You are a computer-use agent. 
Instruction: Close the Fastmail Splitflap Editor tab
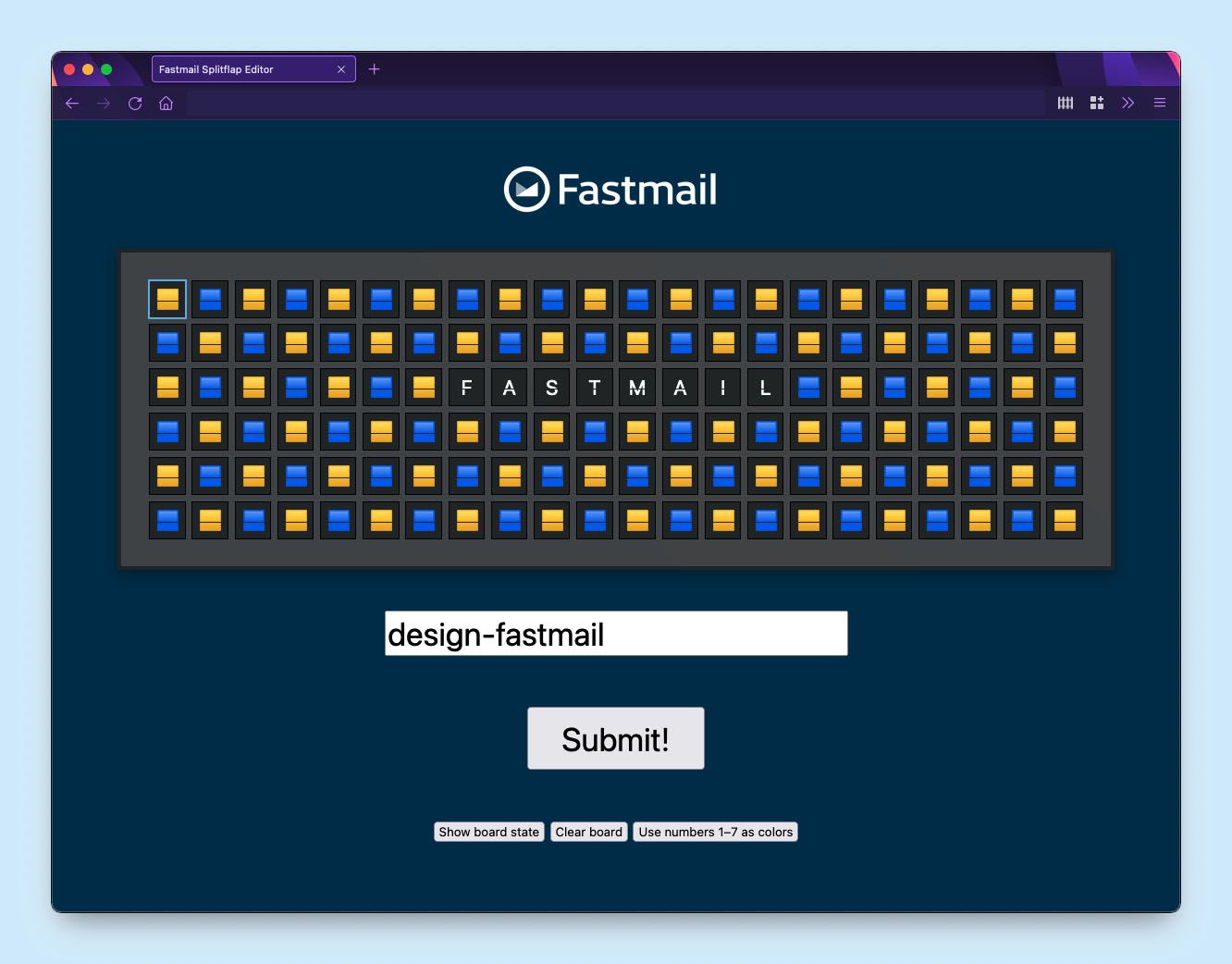341,69
